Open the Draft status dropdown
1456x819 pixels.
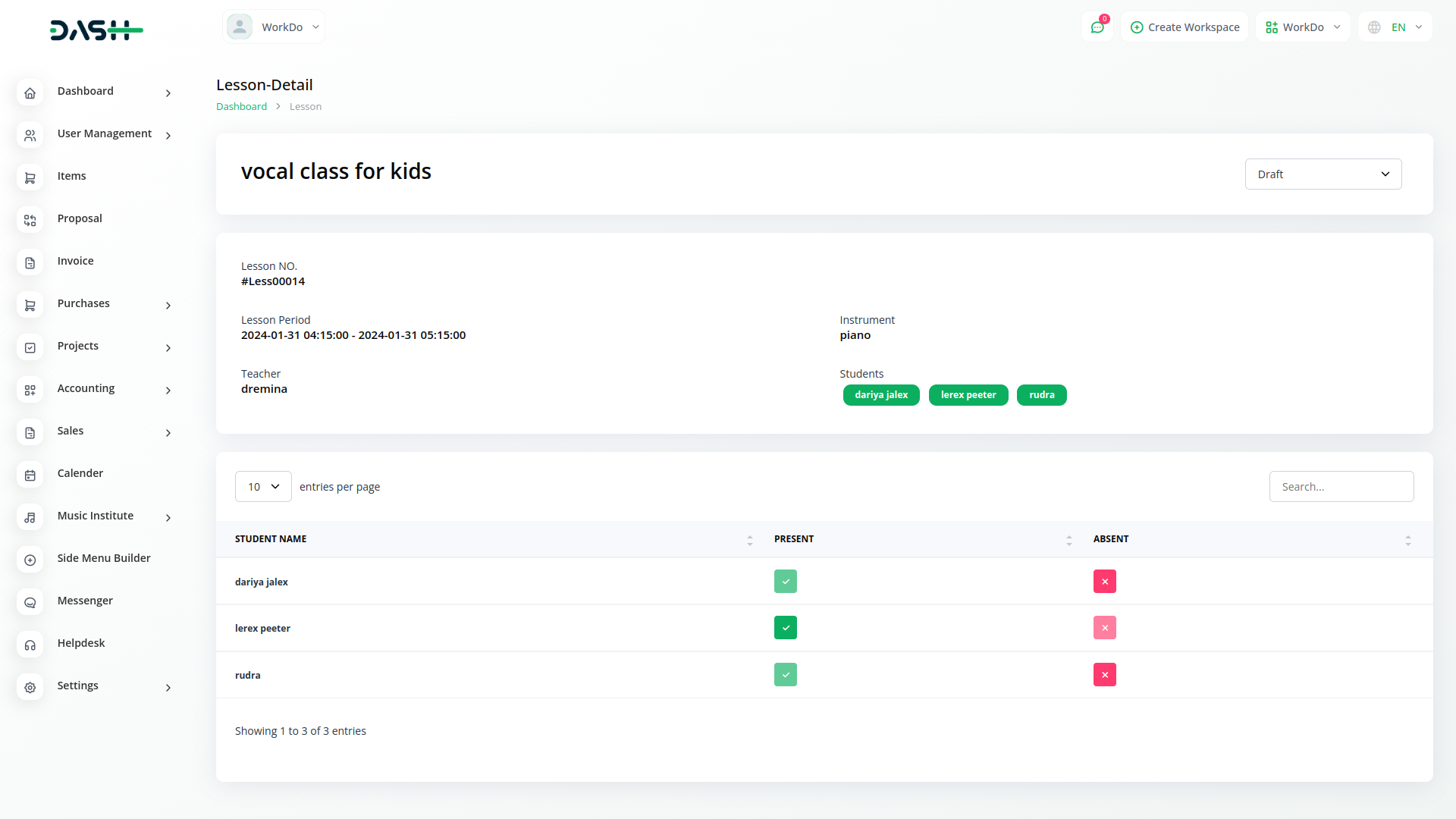click(x=1323, y=174)
